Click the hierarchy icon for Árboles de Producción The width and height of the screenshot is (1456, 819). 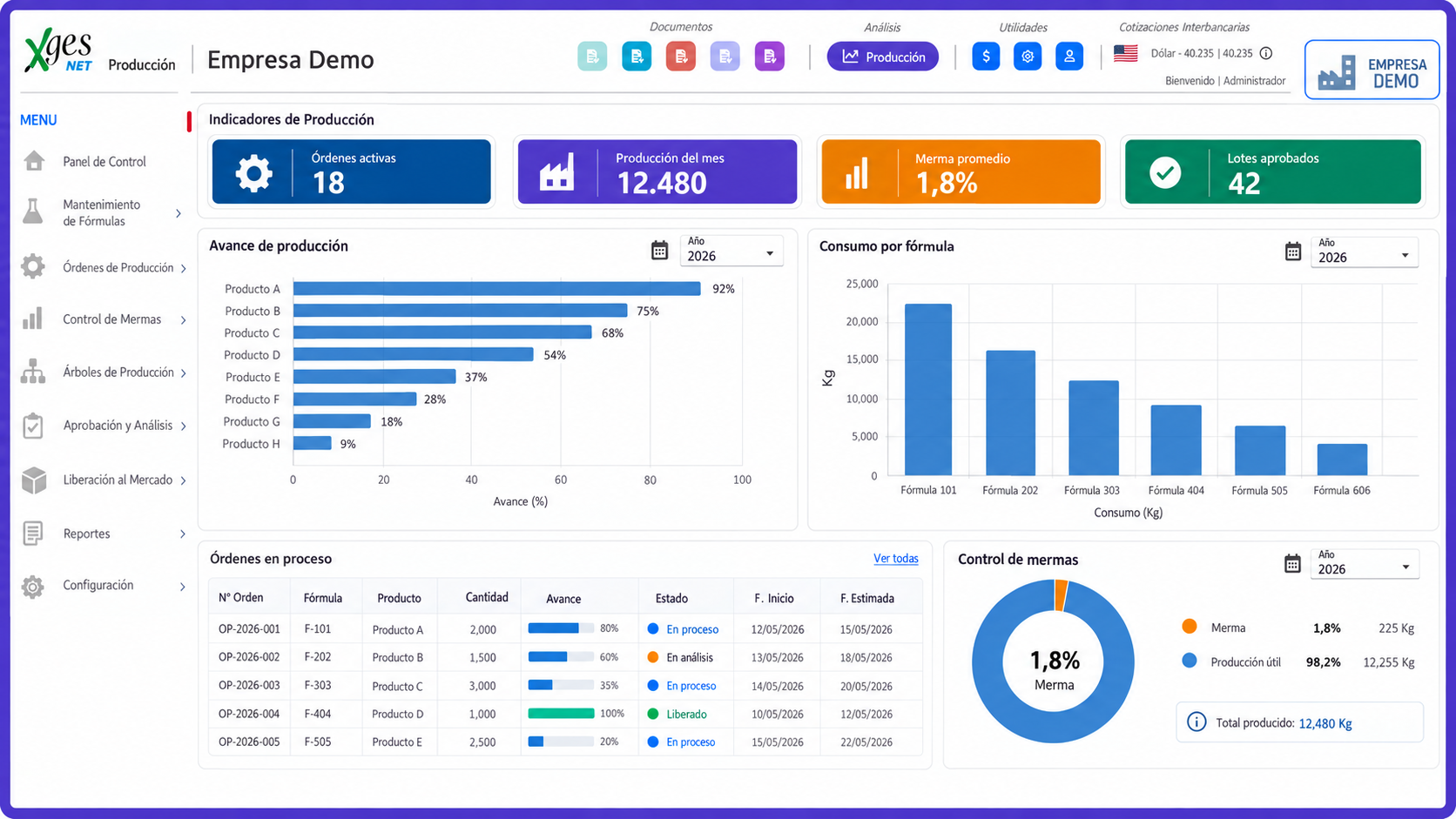click(x=33, y=372)
